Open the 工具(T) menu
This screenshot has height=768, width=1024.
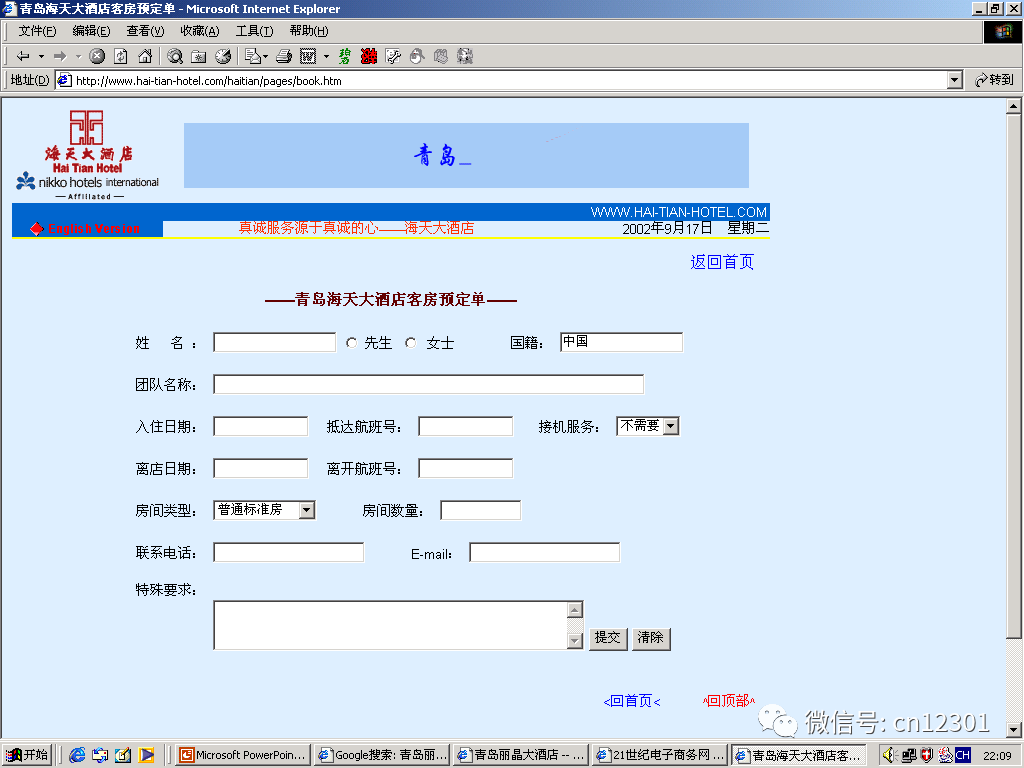pyautogui.click(x=254, y=31)
